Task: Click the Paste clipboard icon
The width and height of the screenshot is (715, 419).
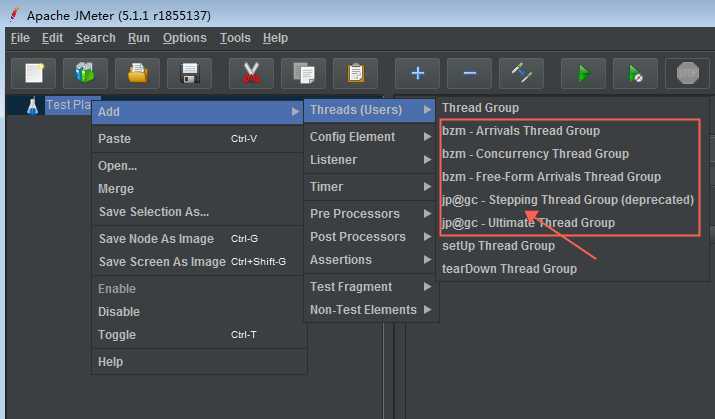Action: point(355,73)
